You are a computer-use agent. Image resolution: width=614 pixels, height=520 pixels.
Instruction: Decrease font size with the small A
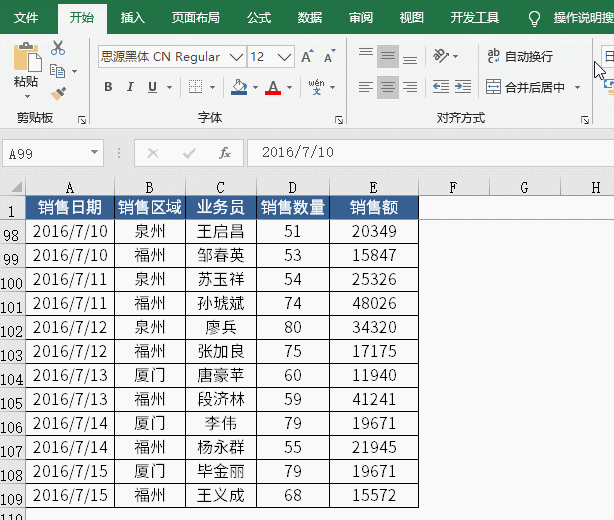[330, 57]
